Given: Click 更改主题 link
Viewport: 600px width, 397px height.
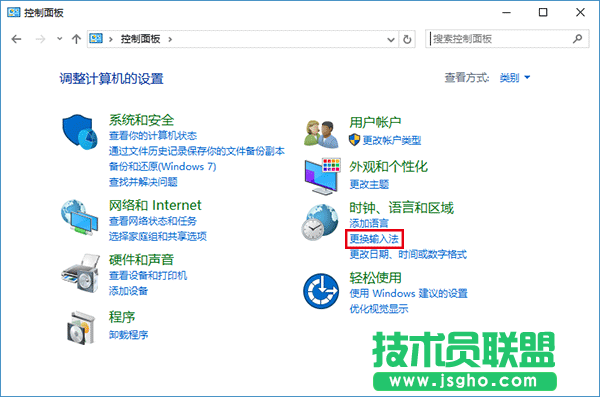Looking at the screenshot, I should click(x=369, y=185).
